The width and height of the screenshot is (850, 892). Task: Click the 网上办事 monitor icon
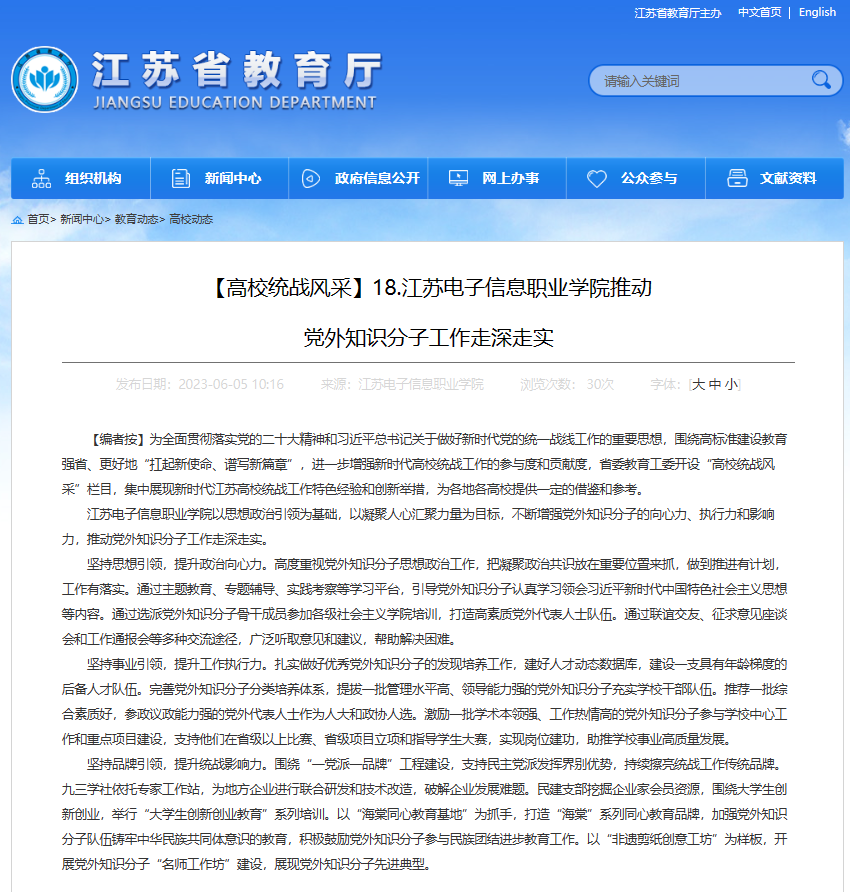458,179
